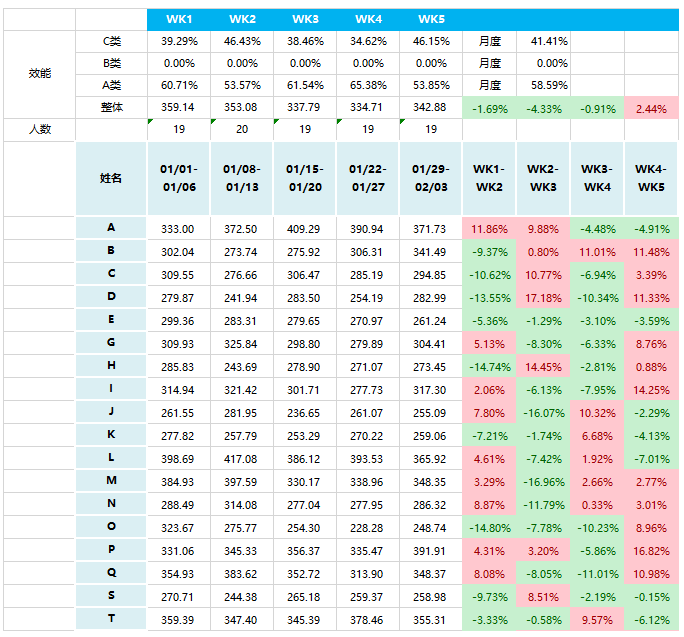Select the headcount cell showing 20
Image resolution: width=684 pixels, height=637 pixels.
[242, 129]
